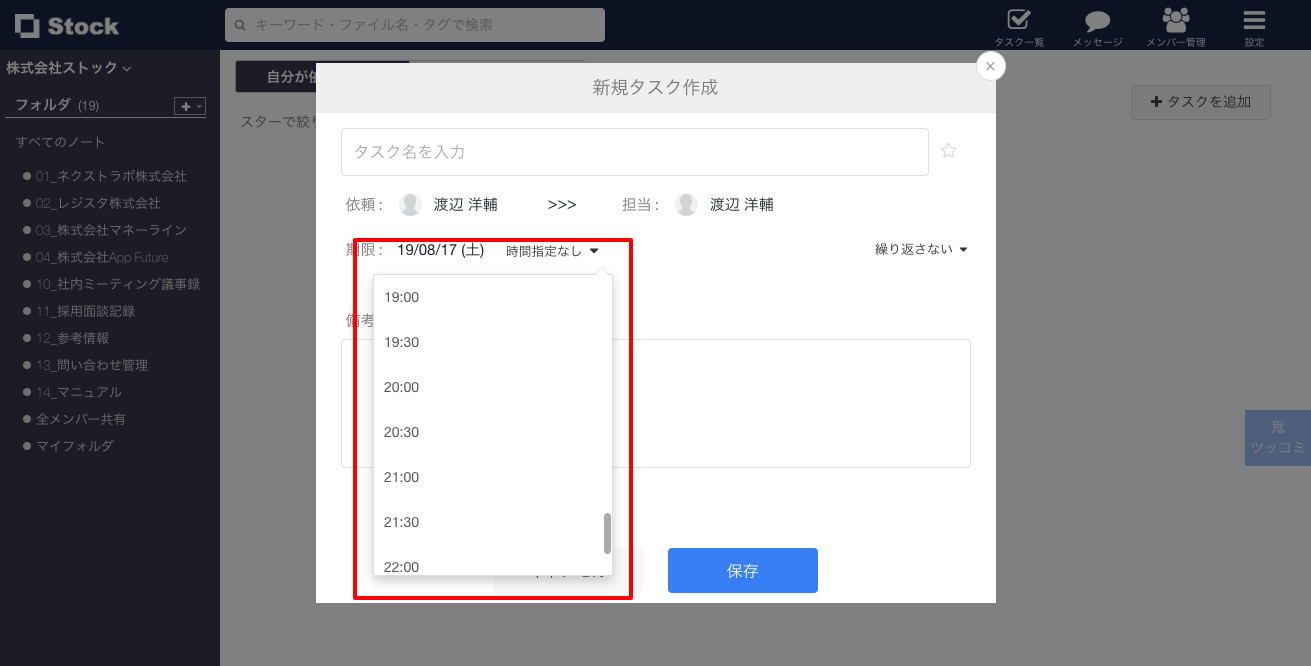Screen dimensions: 1311x666
Task: Click the magnifier icon in the search bar
Action: [238, 25]
